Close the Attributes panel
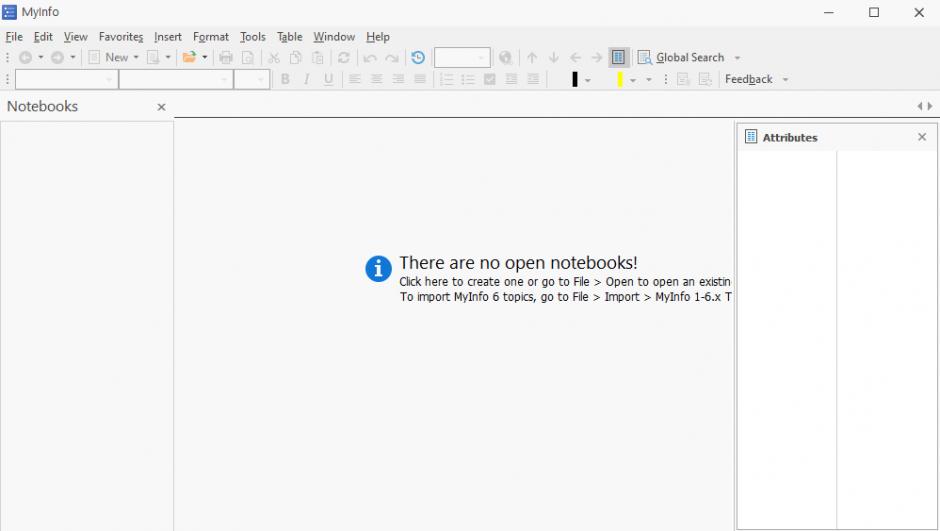 (x=922, y=137)
